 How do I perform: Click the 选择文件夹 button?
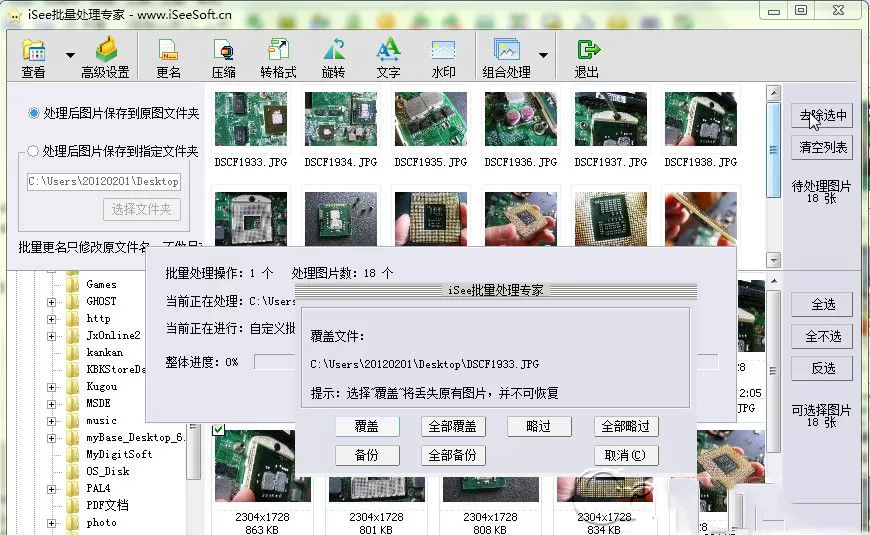(x=142, y=209)
